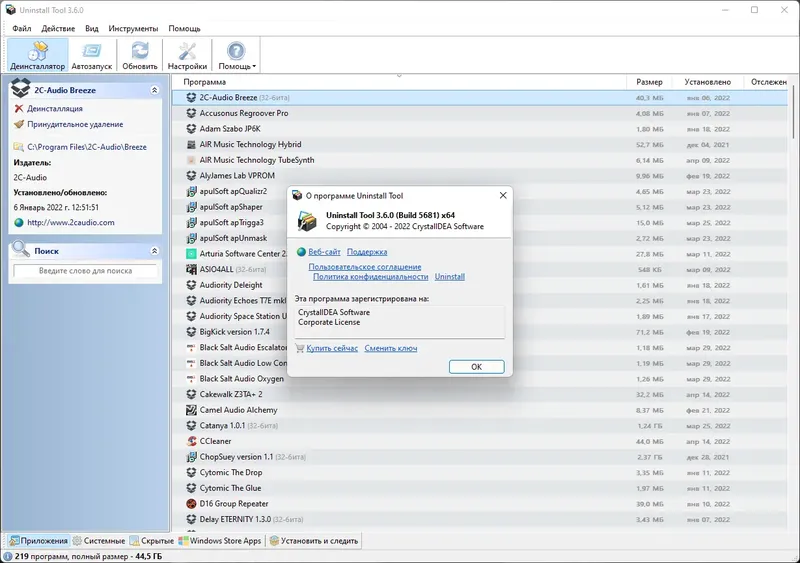Click the Купить сейчас link
800x563 pixels.
(332, 348)
